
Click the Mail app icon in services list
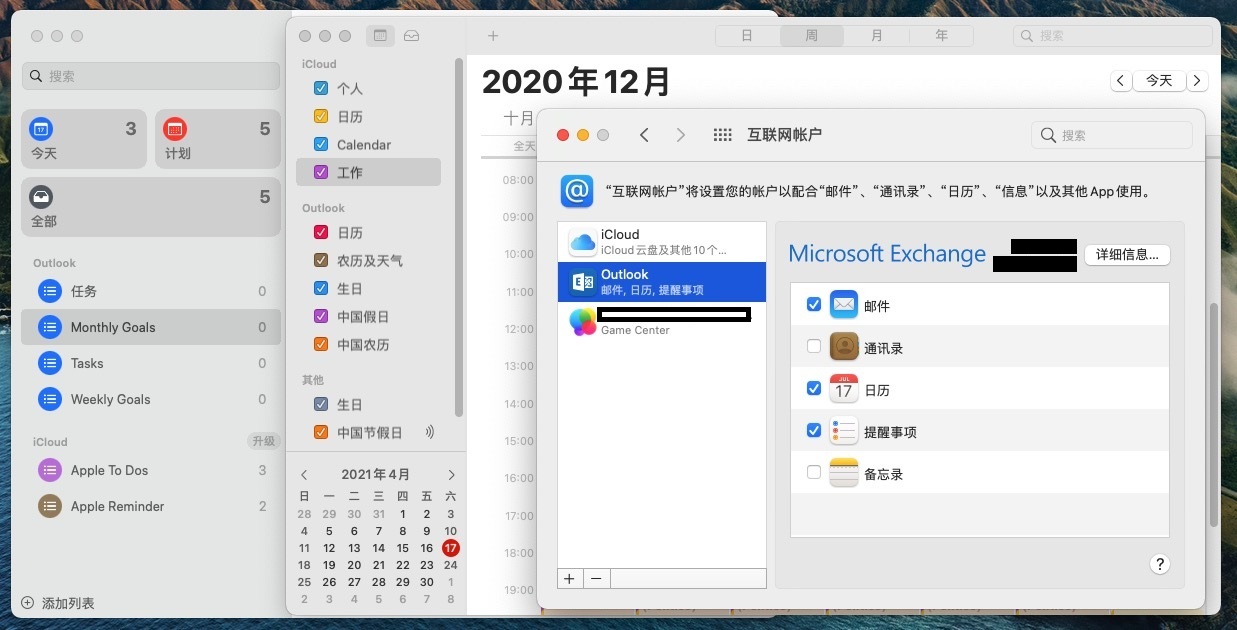[x=844, y=304]
